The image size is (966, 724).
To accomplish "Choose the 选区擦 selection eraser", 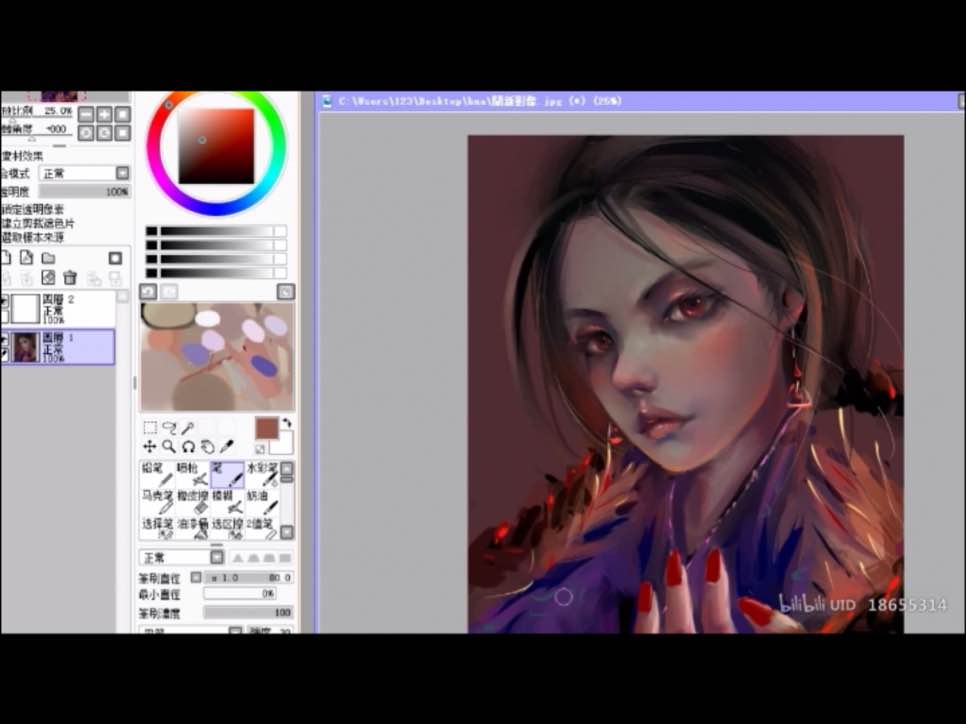I will click(x=227, y=529).
